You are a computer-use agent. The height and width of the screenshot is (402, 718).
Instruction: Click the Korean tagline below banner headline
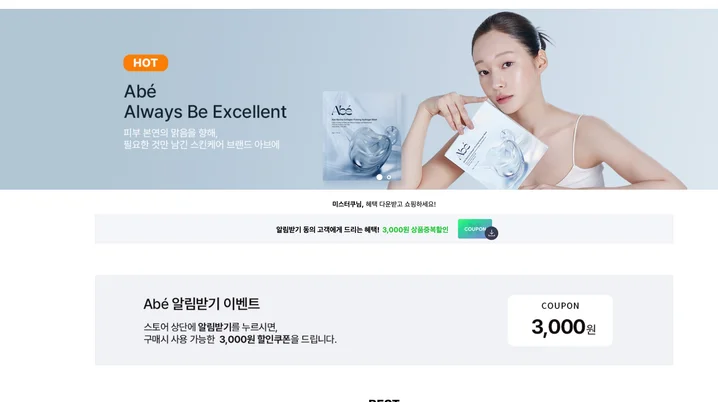coord(201,139)
